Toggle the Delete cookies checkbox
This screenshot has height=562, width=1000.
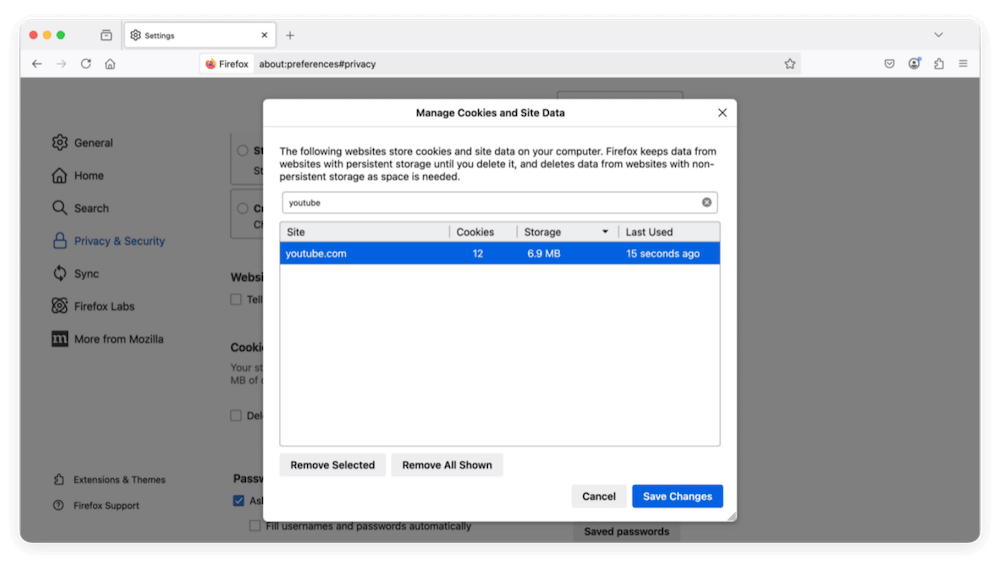[x=236, y=415]
